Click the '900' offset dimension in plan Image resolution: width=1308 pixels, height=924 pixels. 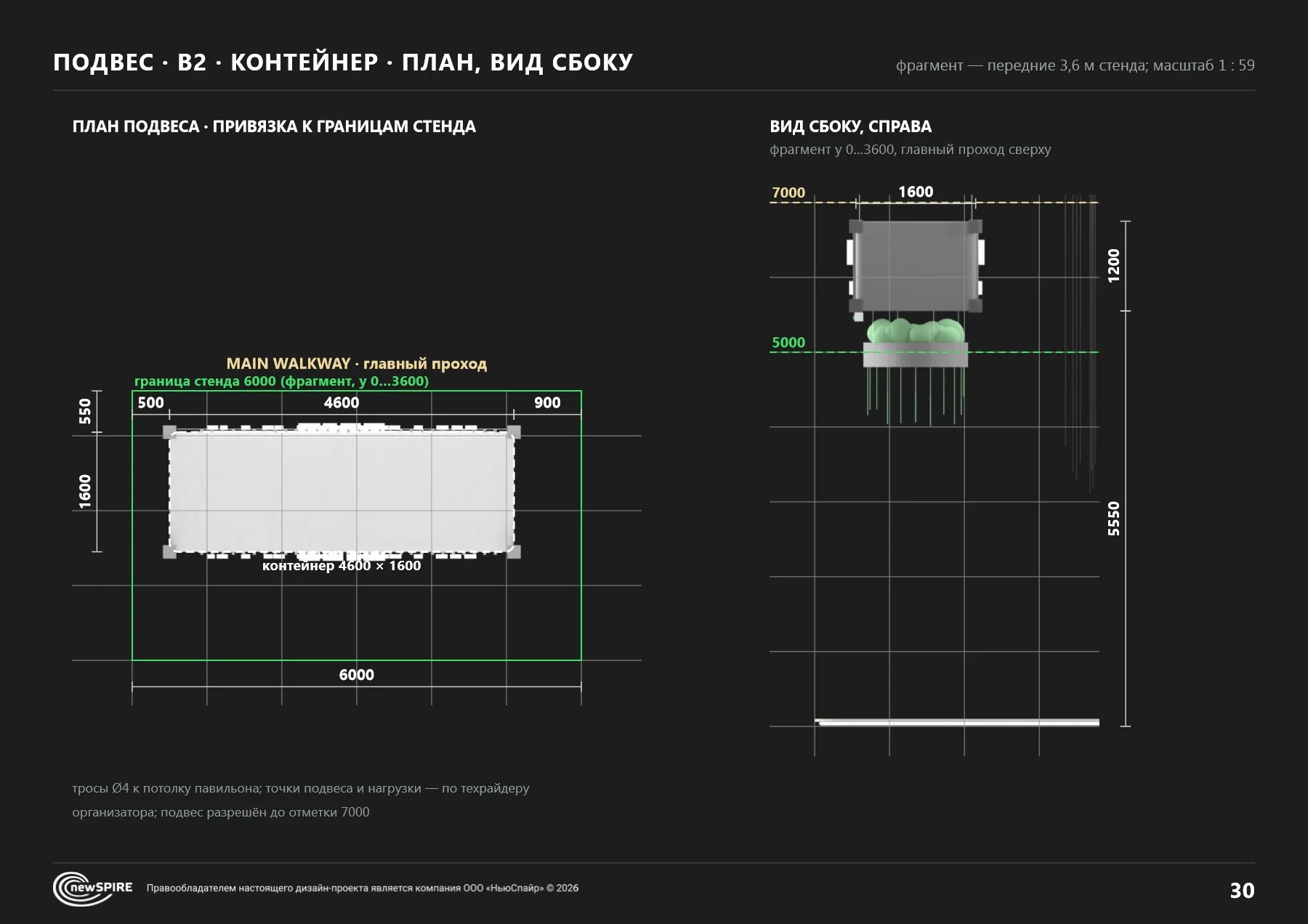tap(547, 402)
